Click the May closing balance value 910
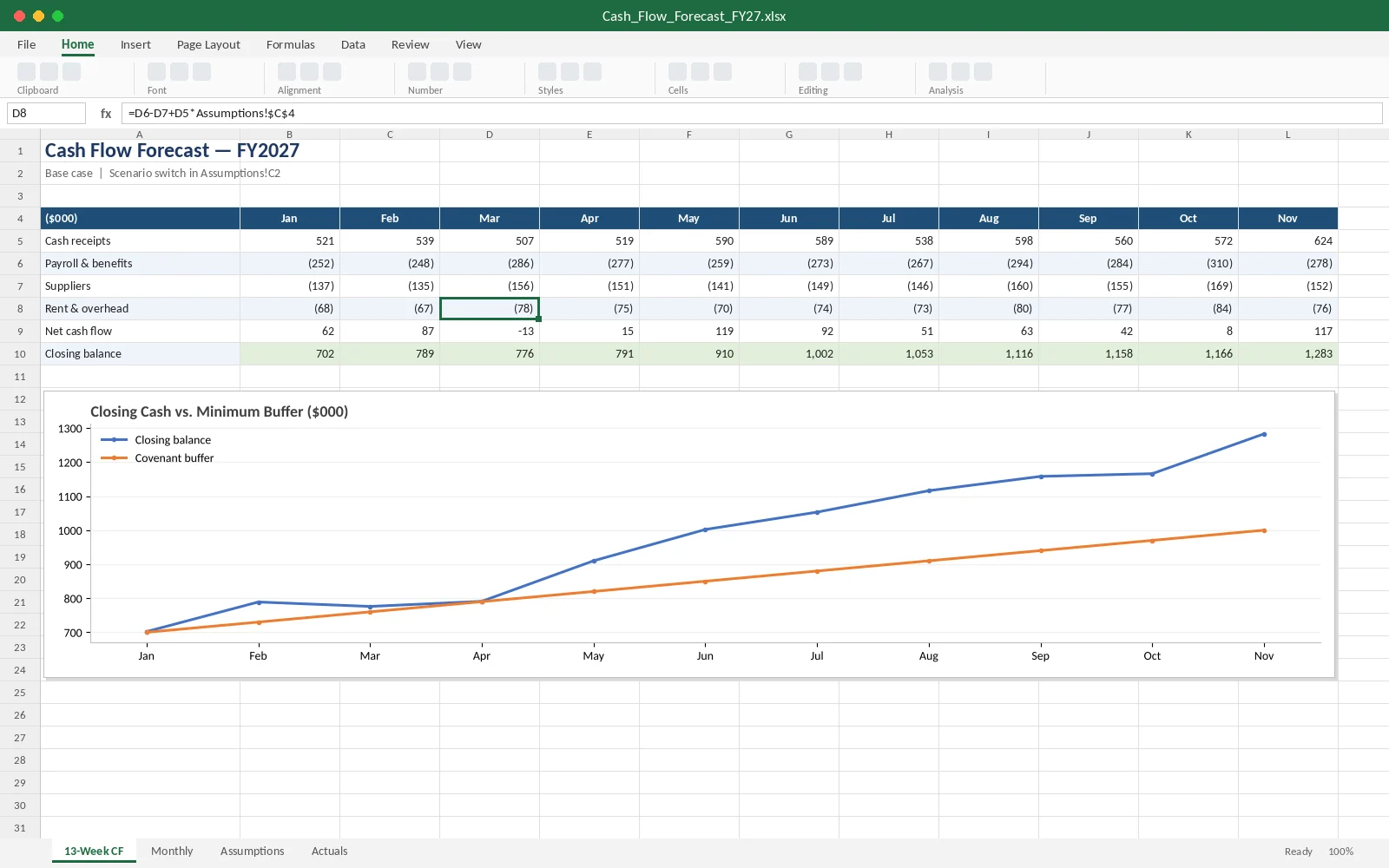 tap(689, 354)
